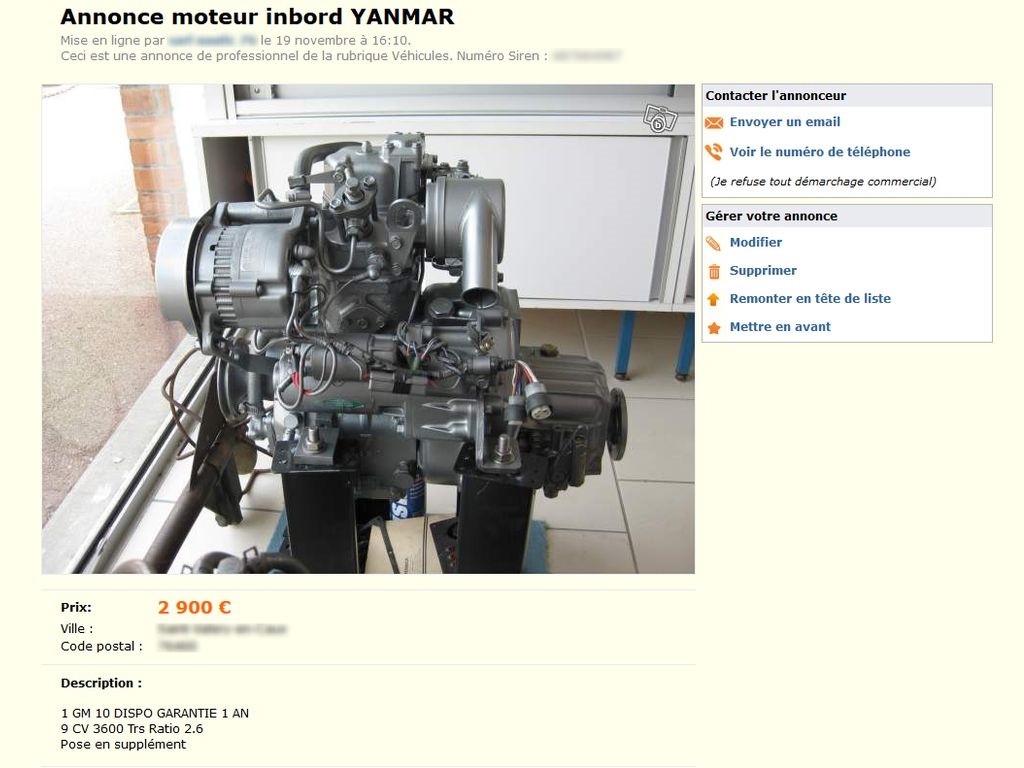
Task: Click the Contacter l'annonceur panel header
Action: coord(847,95)
